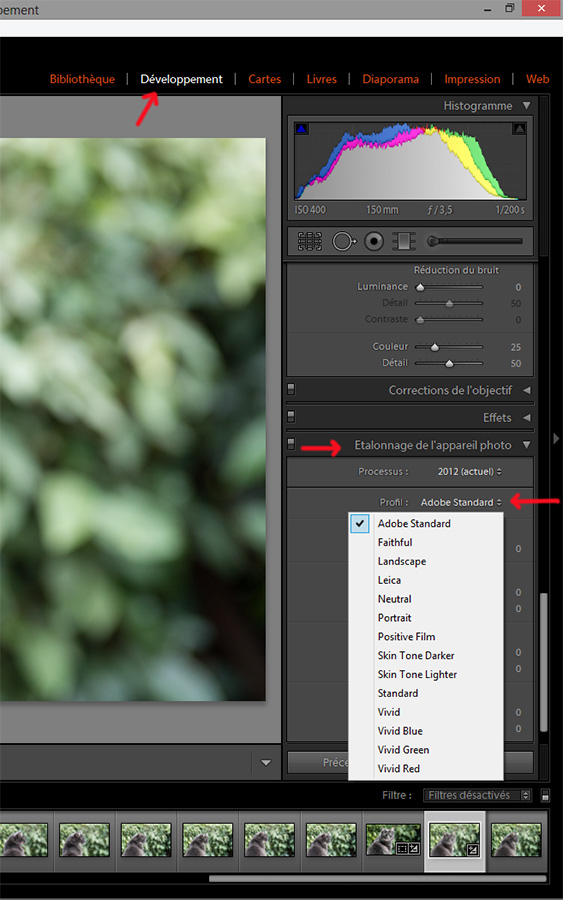The image size is (563, 900).
Task: Switch to the Bibliothèque module
Action: pyautogui.click(x=82, y=79)
